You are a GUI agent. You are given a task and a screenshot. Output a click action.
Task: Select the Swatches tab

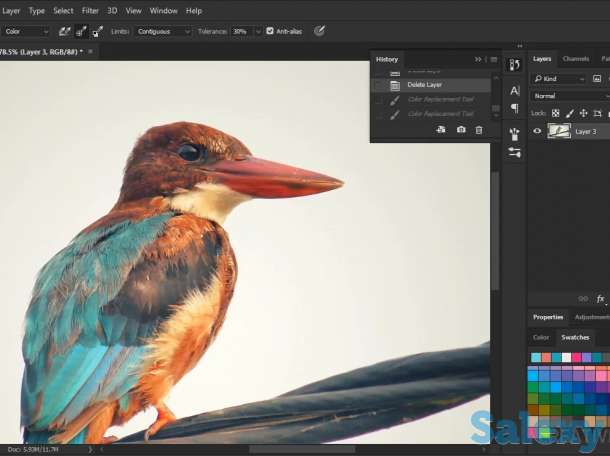(575, 337)
